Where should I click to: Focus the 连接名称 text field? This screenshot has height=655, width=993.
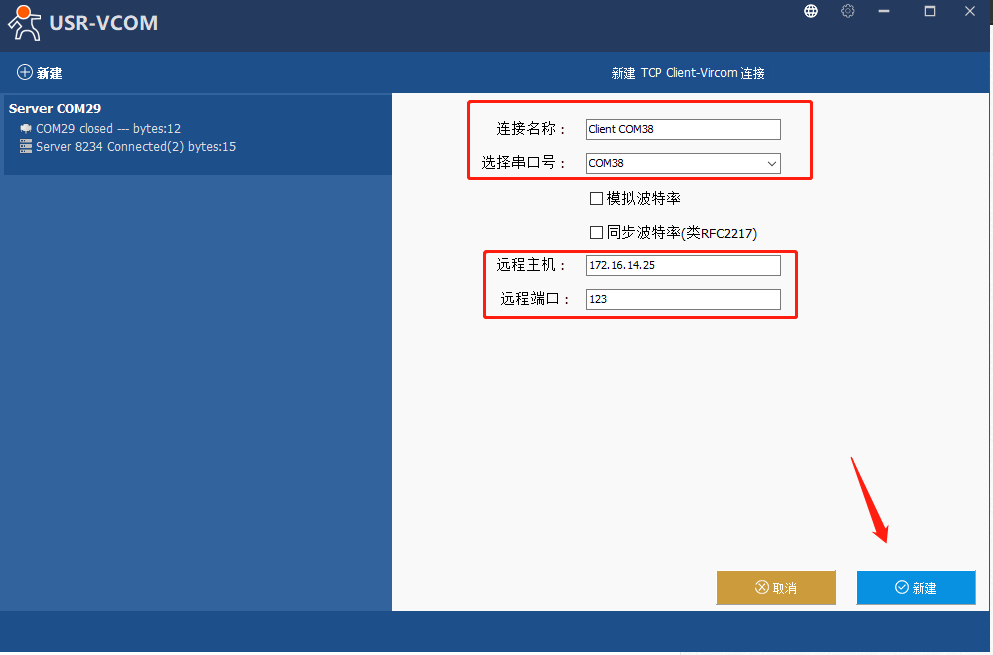click(x=682, y=129)
